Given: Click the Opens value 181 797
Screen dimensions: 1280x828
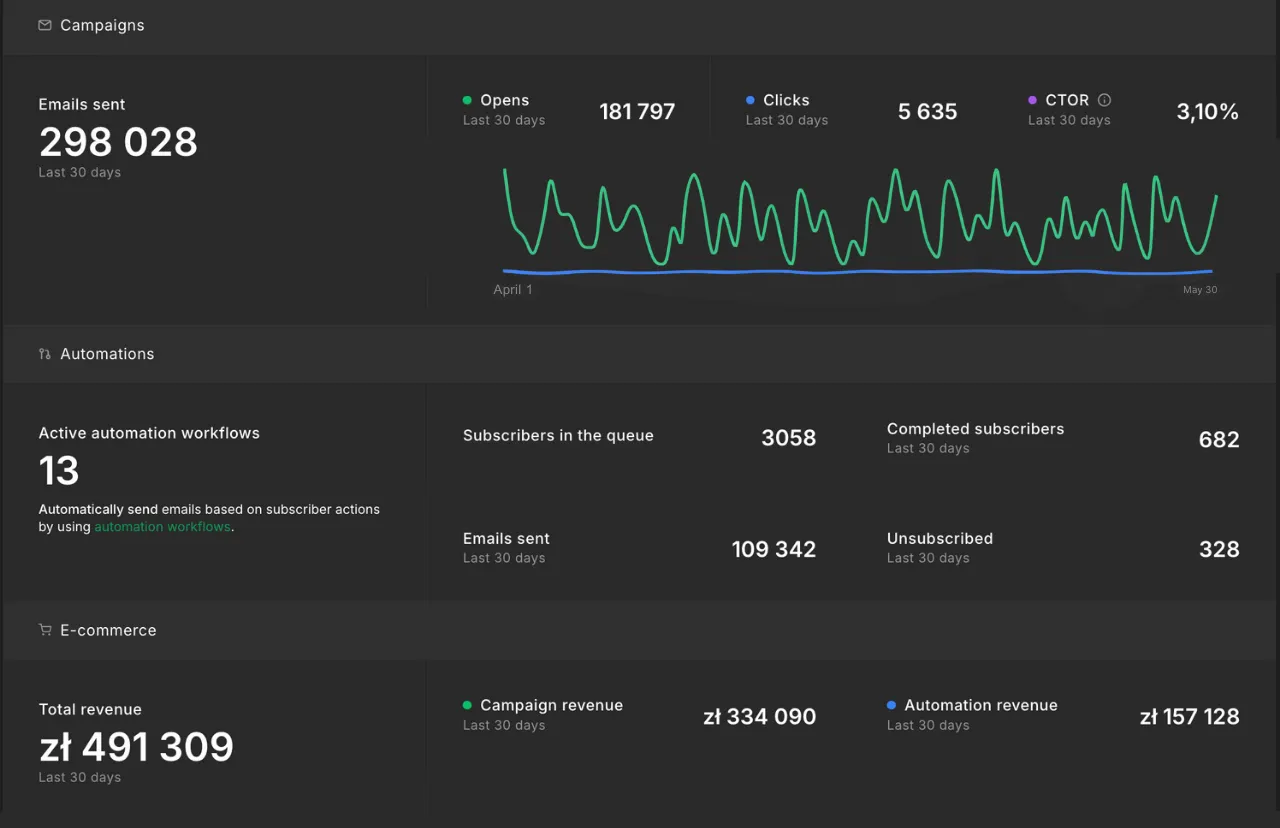Looking at the screenshot, I should pos(637,112).
